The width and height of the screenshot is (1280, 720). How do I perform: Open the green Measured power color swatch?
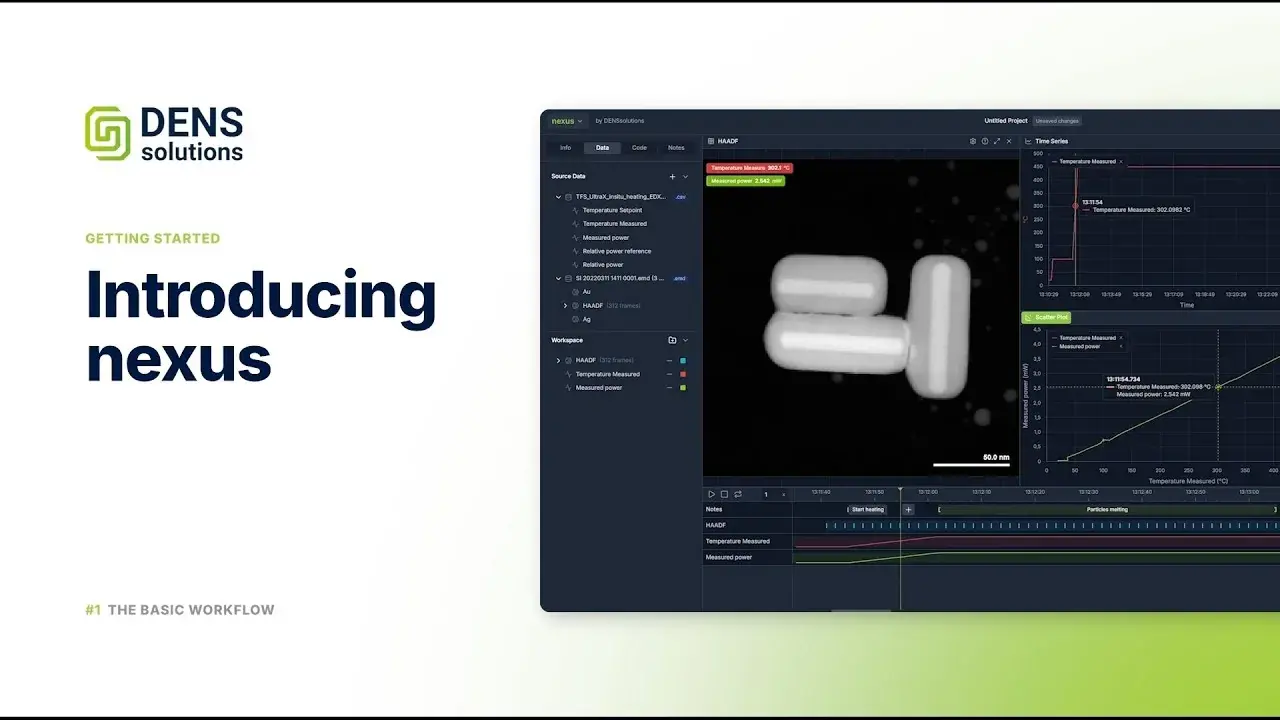click(x=683, y=387)
